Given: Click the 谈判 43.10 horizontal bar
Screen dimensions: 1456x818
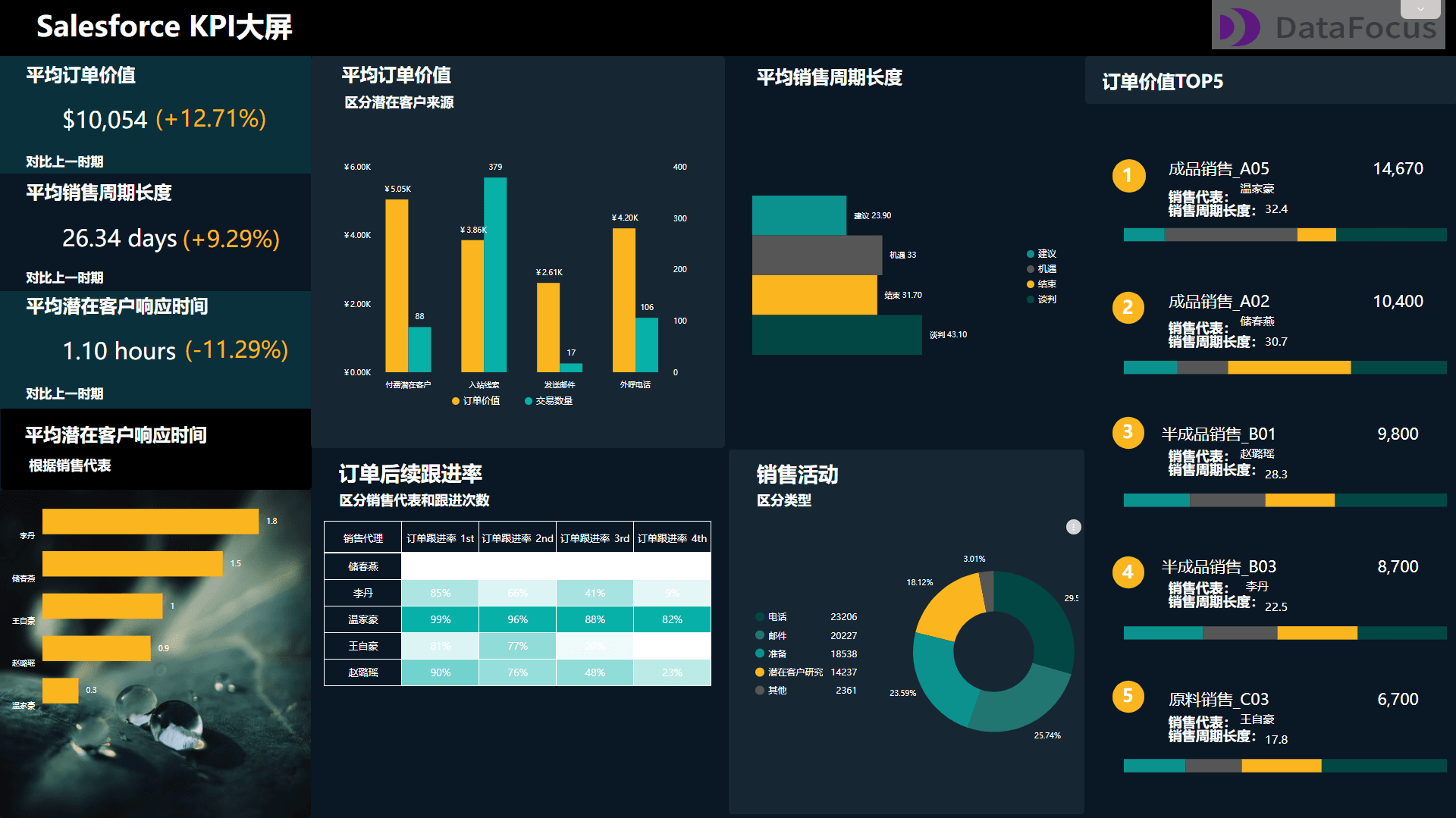Looking at the screenshot, I should 837,334.
